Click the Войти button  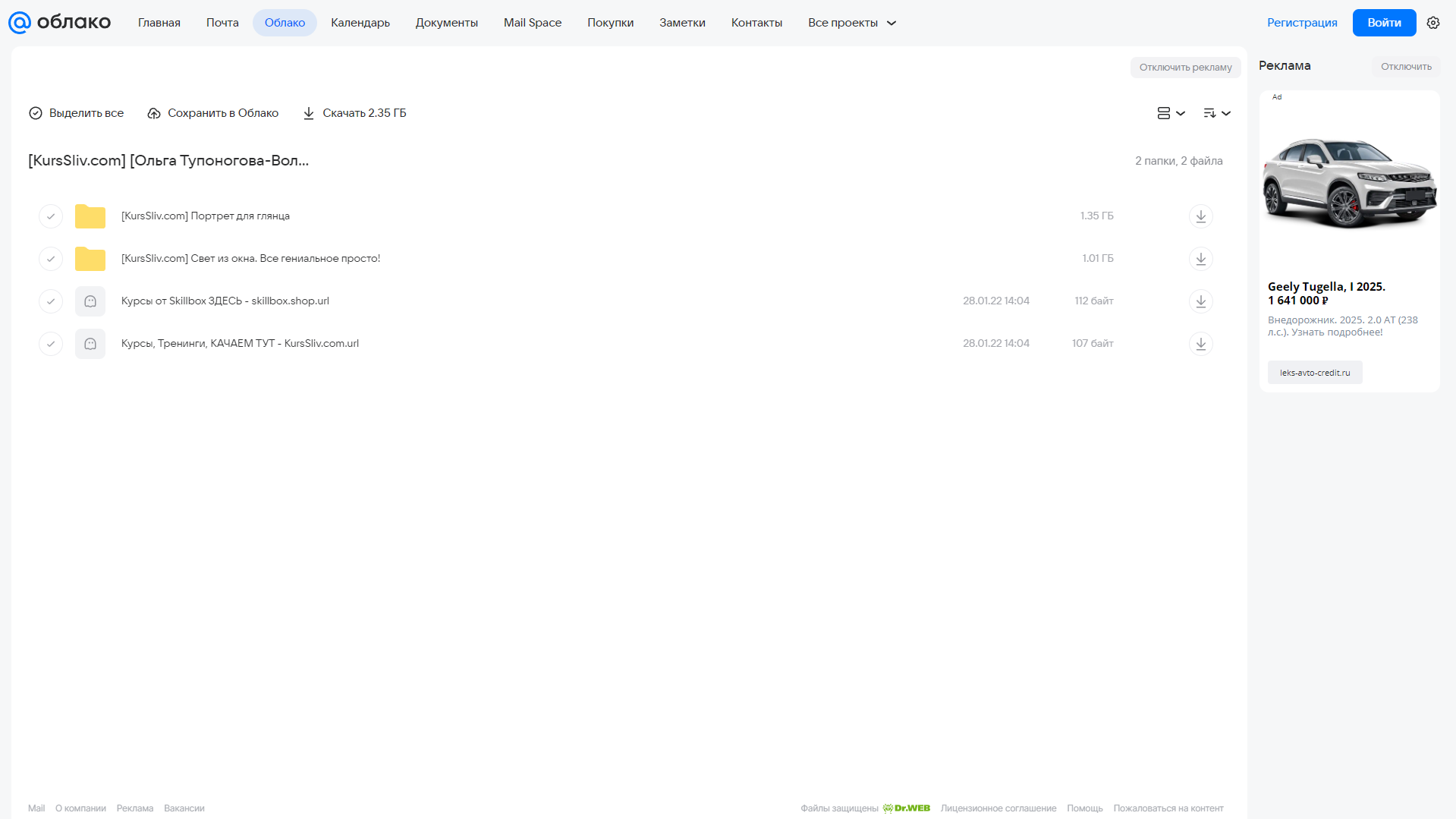1384,23
